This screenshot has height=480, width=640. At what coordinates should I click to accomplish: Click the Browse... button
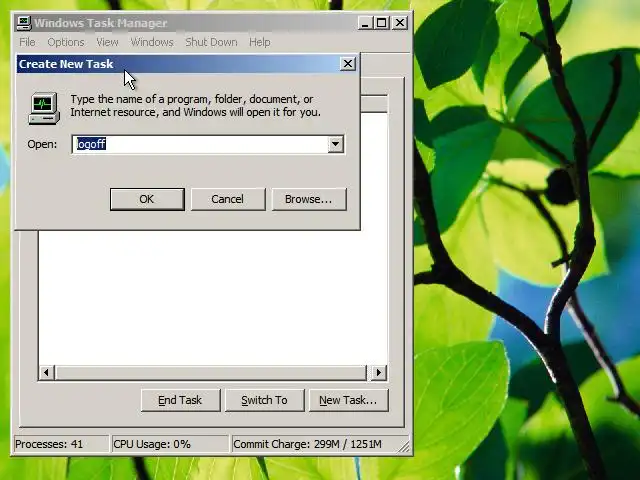coord(309,199)
